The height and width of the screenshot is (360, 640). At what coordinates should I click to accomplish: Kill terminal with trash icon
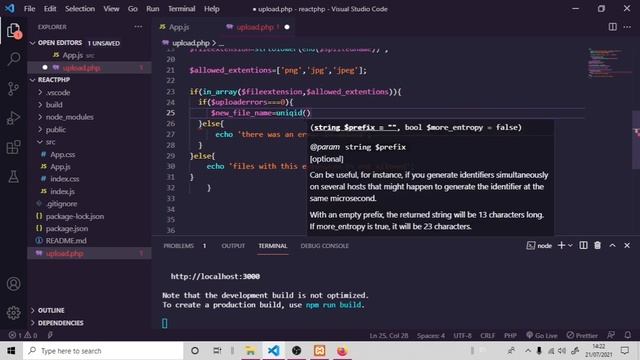tap(598, 245)
